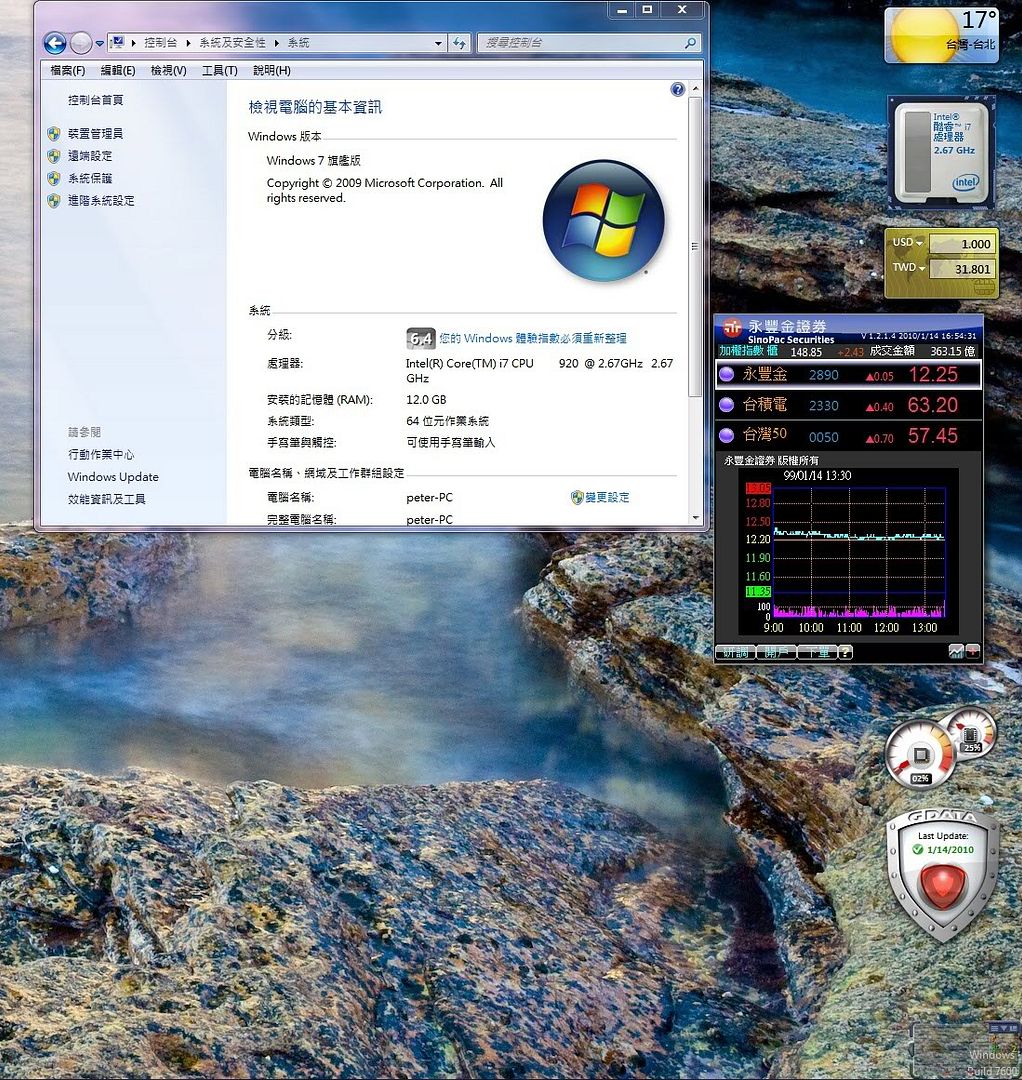This screenshot has height=1080, width=1022.
Task: Click the vertical scrollbar thumb in System window
Action: click(x=695, y=246)
